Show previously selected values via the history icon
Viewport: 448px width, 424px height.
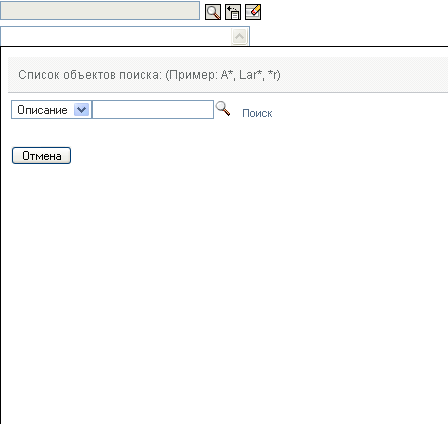[233, 12]
